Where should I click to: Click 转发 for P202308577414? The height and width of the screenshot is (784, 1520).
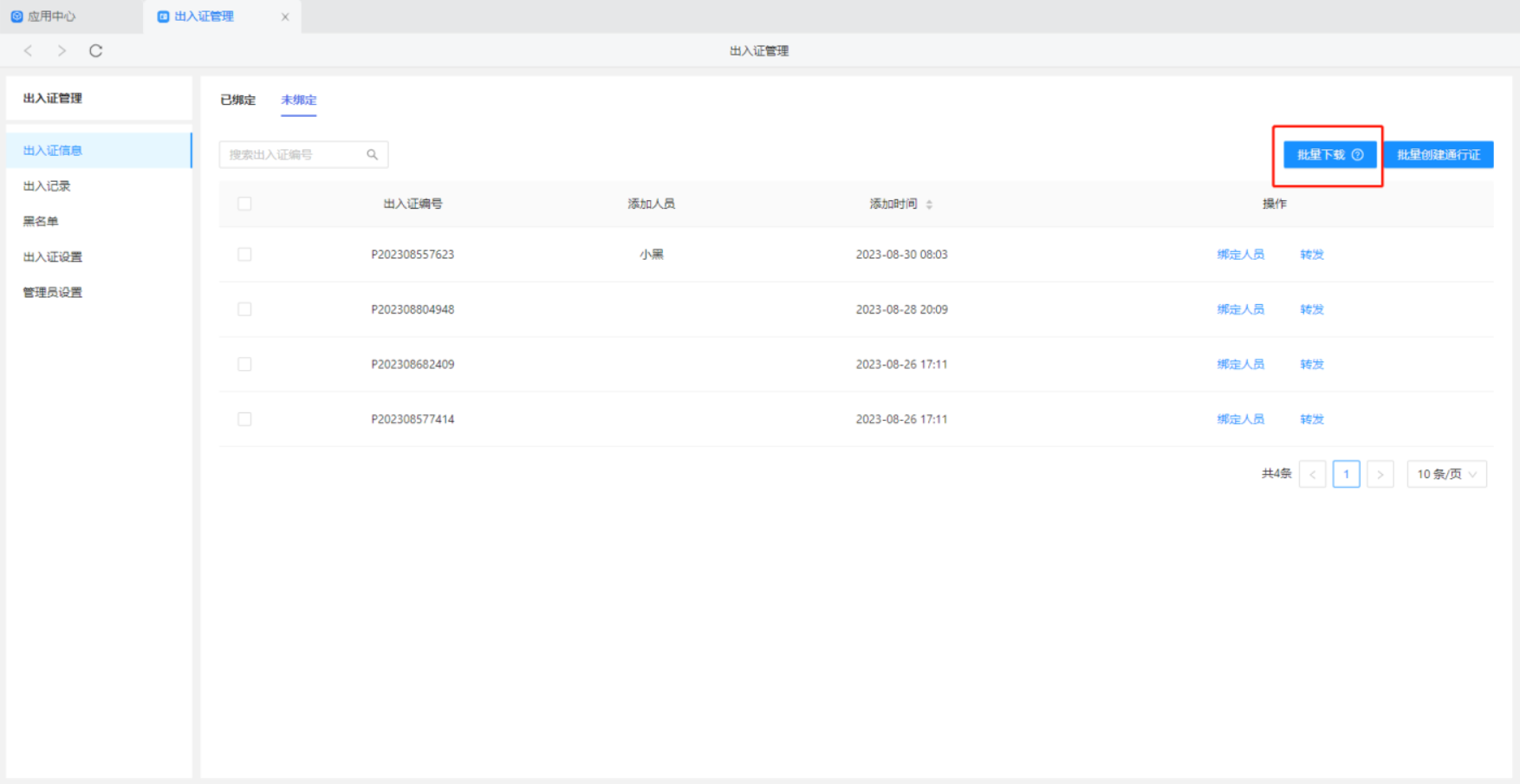tap(1311, 419)
